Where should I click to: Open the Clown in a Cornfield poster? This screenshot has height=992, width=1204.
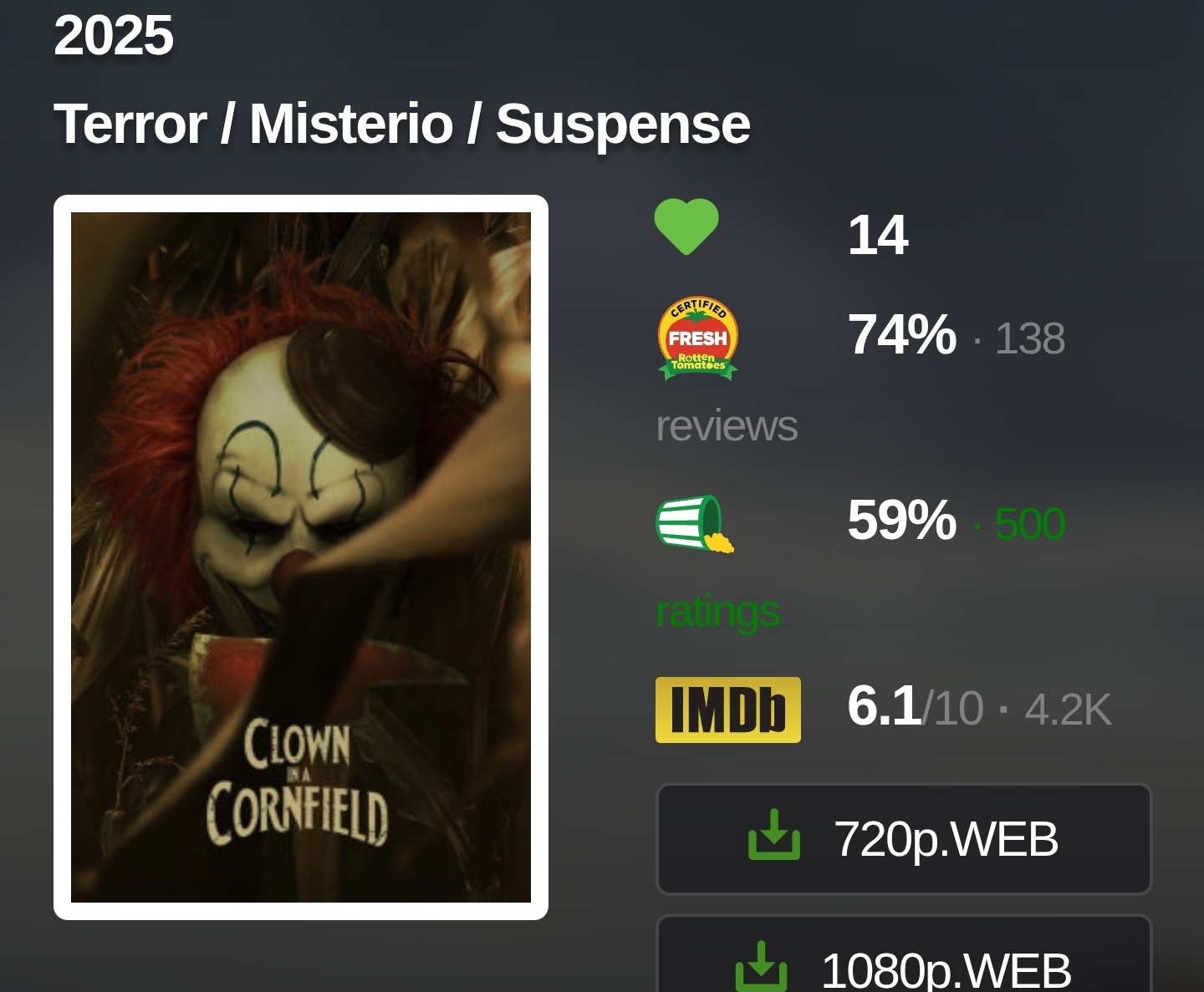click(x=301, y=557)
